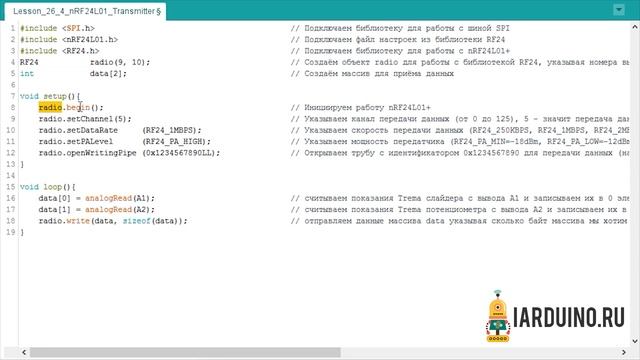Click on radio.openWritingPipe text

(x=87, y=153)
